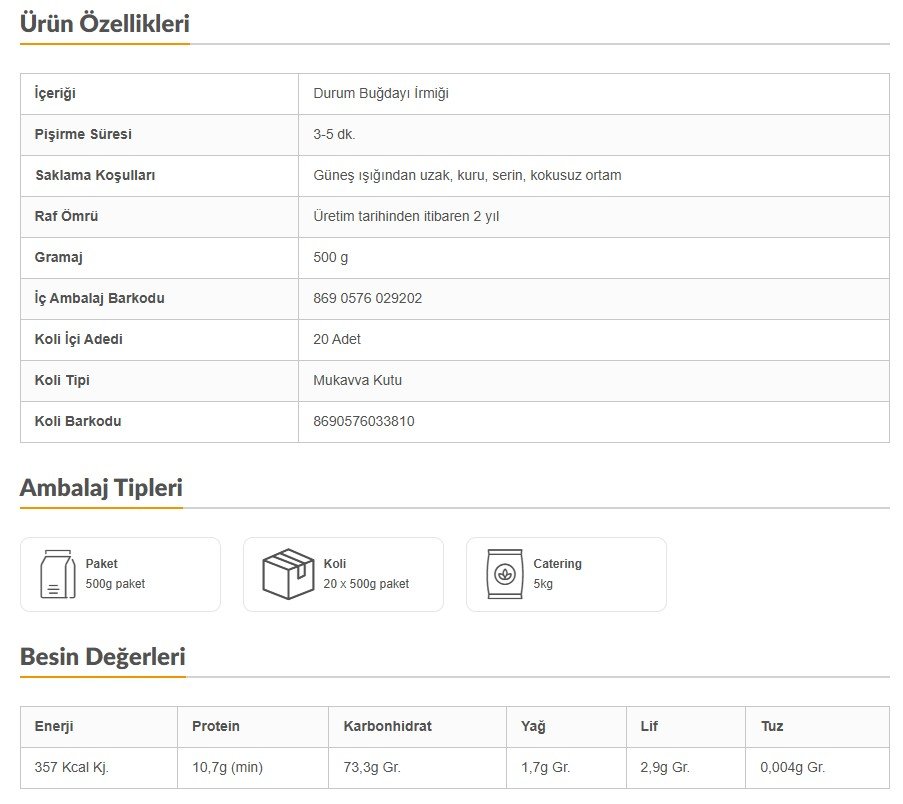Click the inner barcode number 869 0576 029202

367,298
